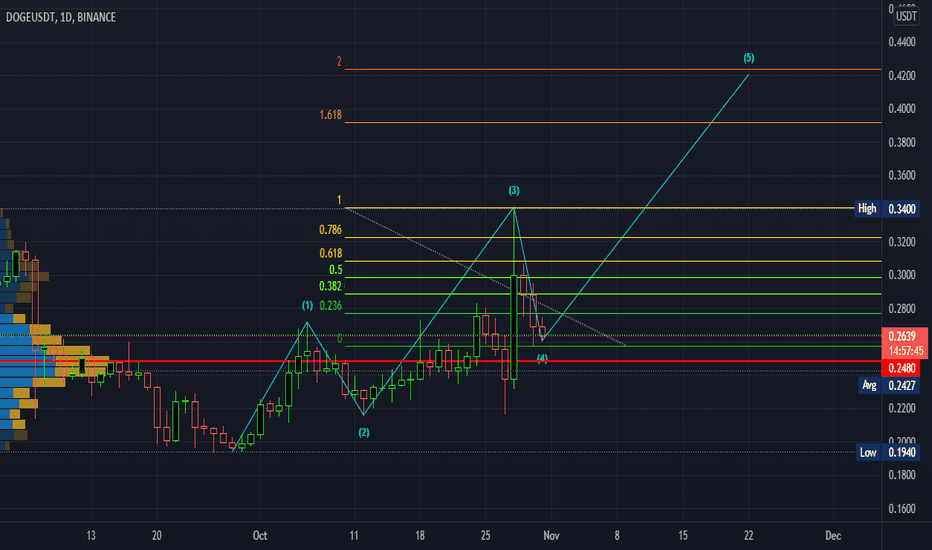Screen dimensions: 932x550
Task: Click the Nov date on the time axis
Action: (551, 536)
